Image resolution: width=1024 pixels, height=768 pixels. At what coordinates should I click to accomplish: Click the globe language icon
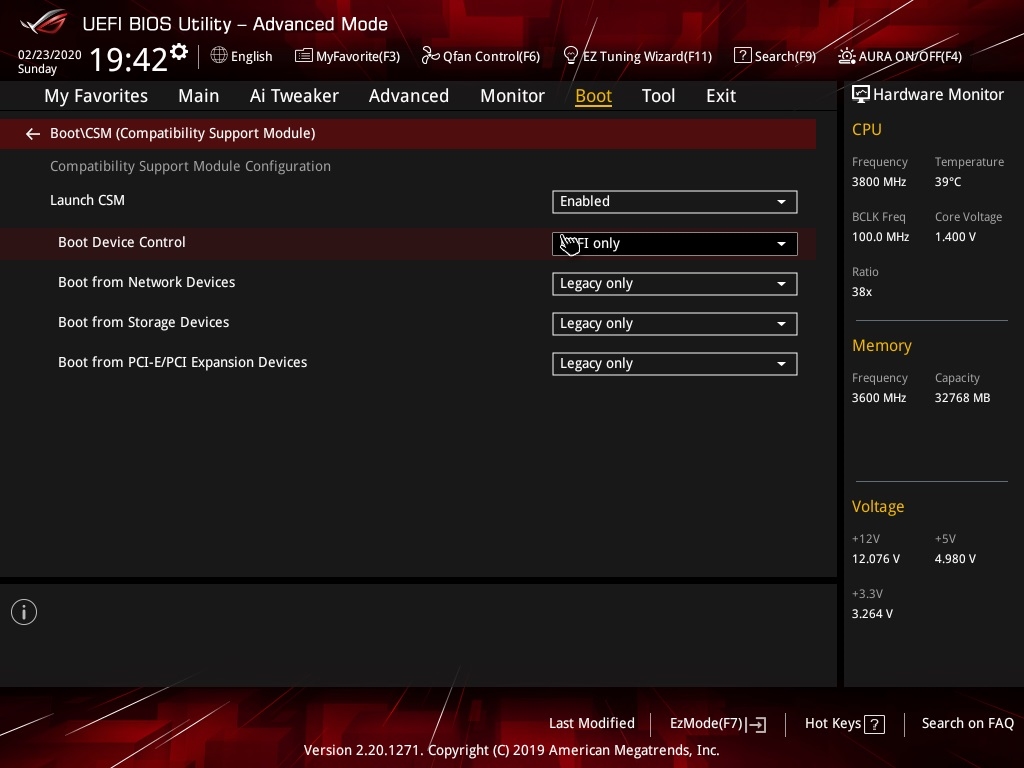[219, 55]
